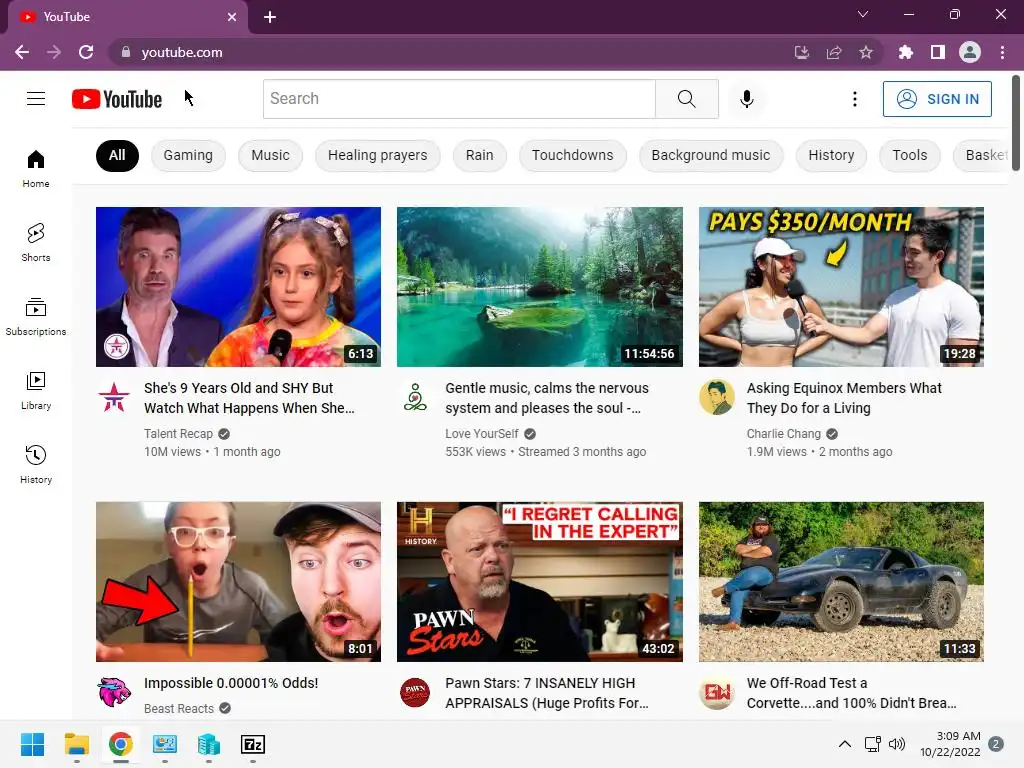Select the Gaming filter chip
This screenshot has height=768, width=1024.
coord(188,155)
